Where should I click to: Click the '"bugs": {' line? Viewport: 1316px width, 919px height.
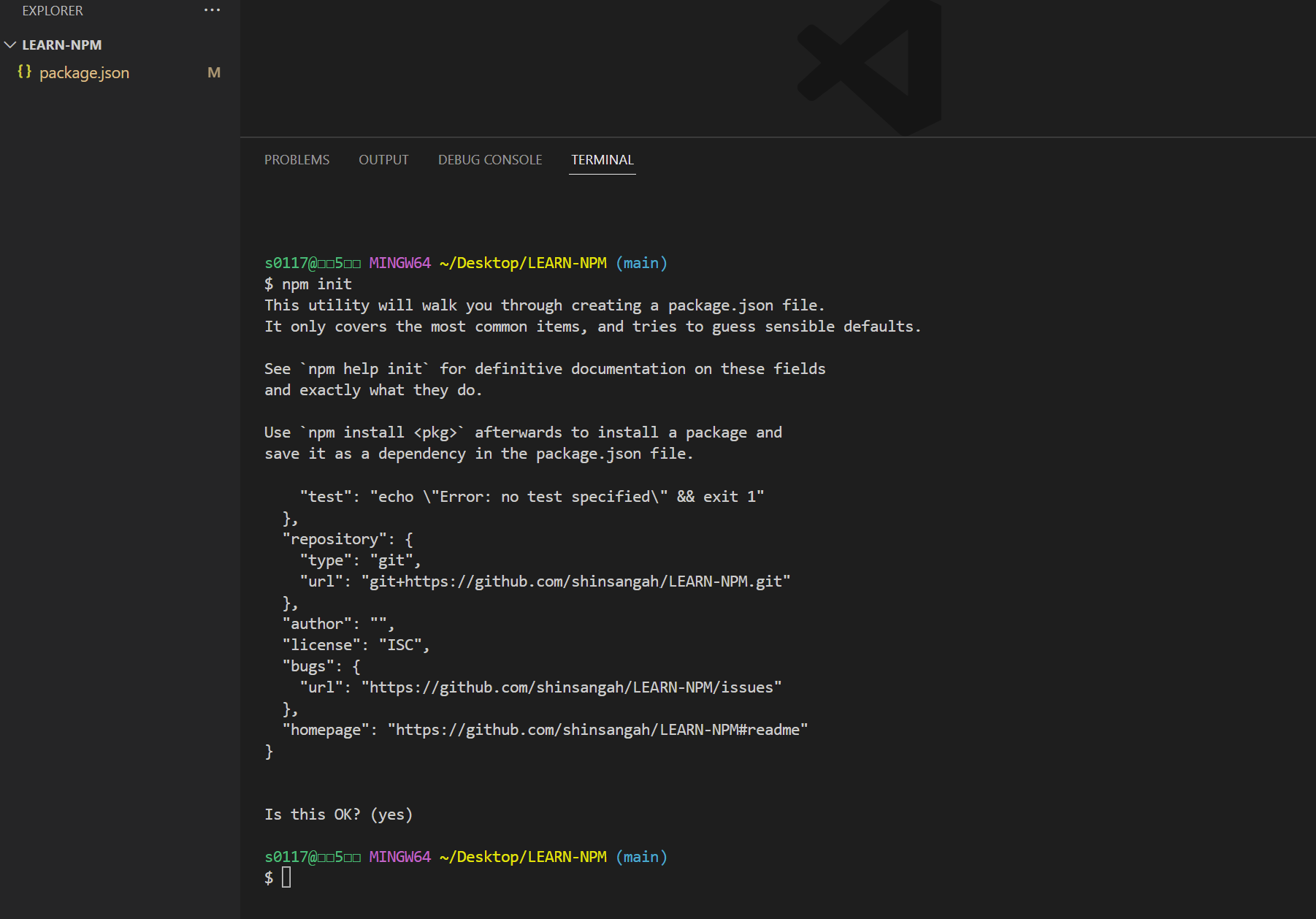321,666
